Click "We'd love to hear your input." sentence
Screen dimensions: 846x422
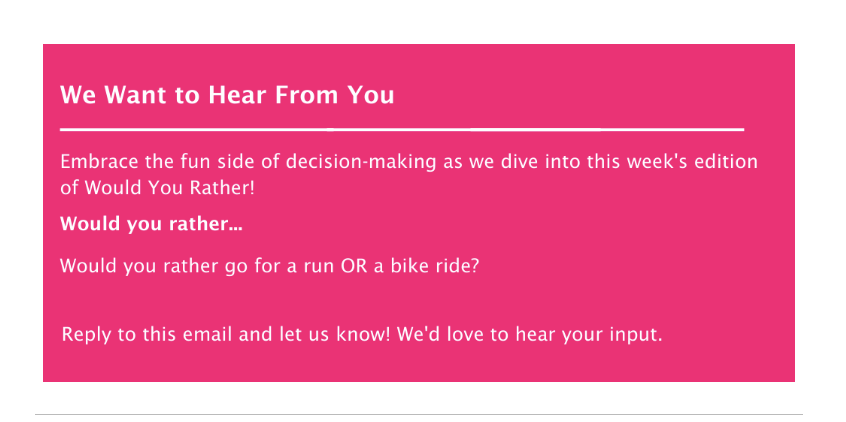point(529,335)
